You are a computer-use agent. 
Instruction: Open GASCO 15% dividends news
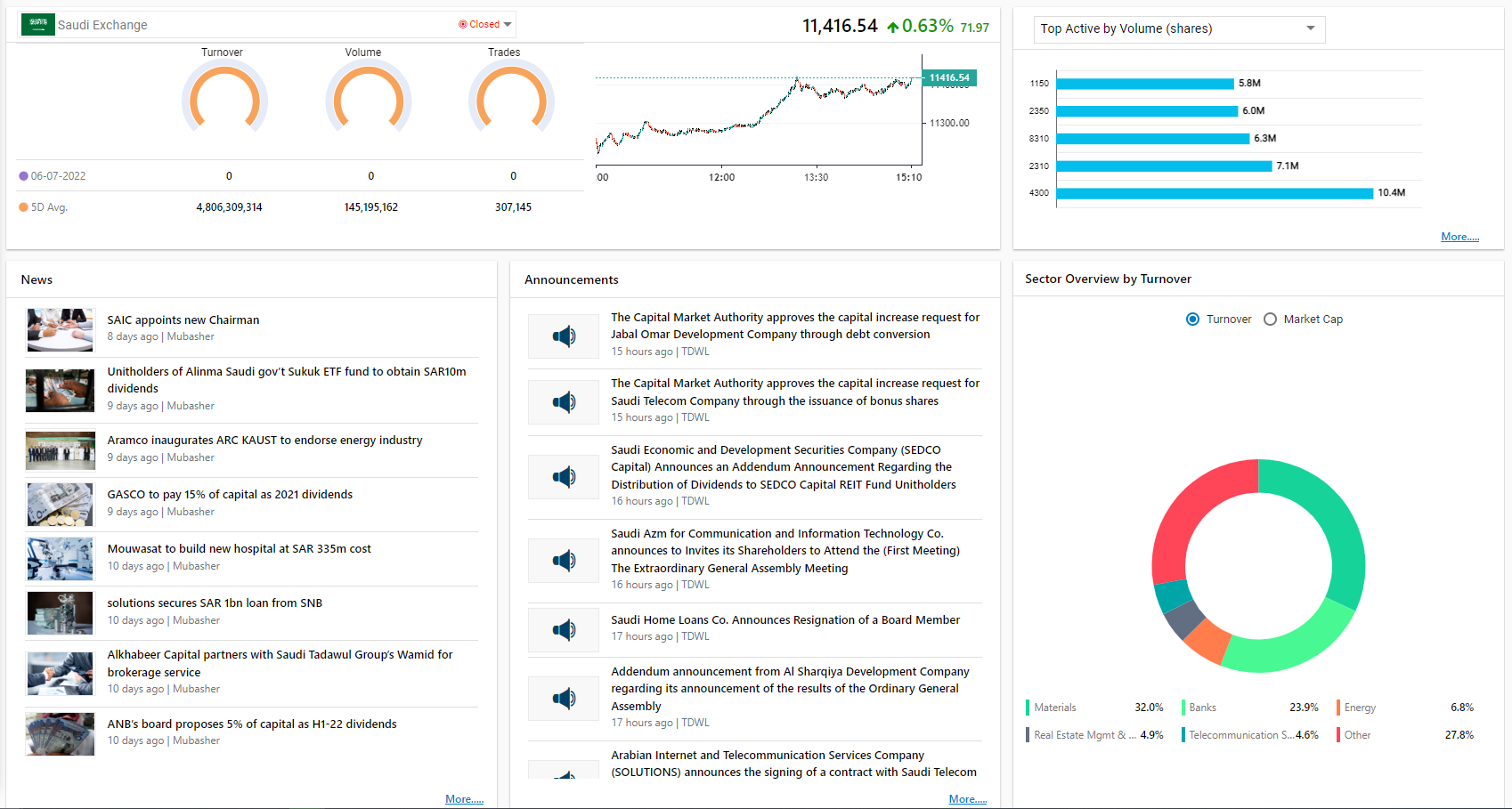click(230, 495)
